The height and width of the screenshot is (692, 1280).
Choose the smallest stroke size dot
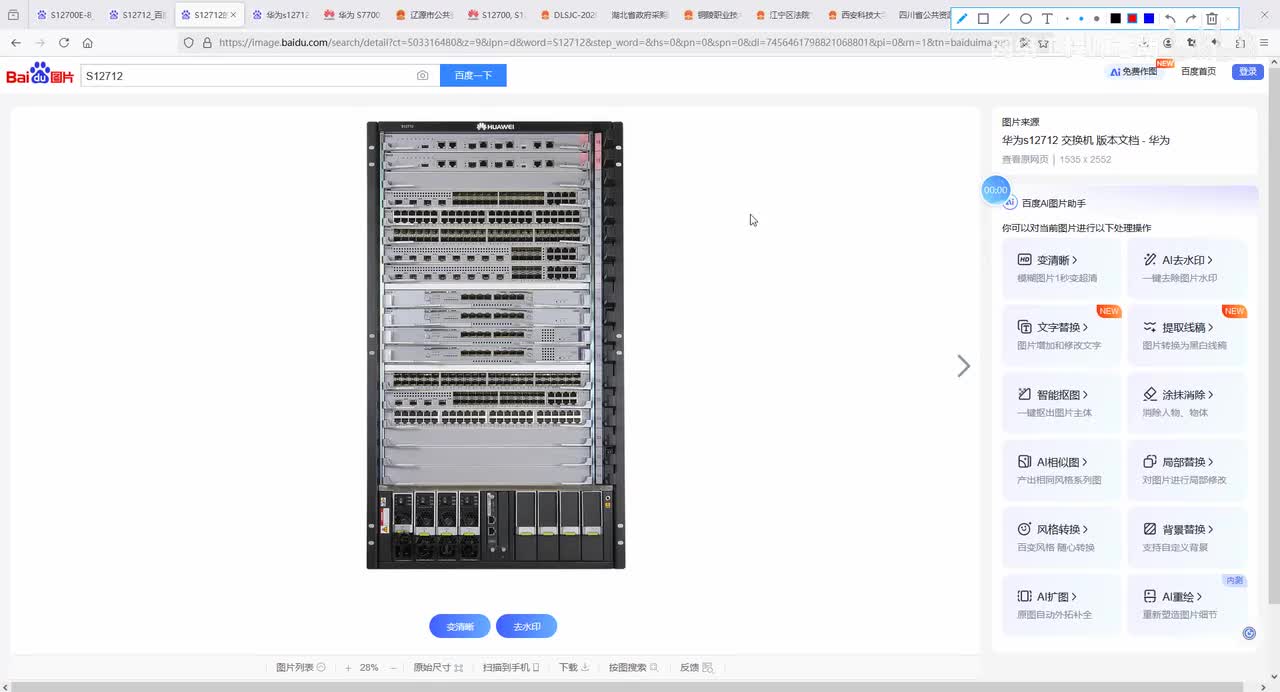1068,19
